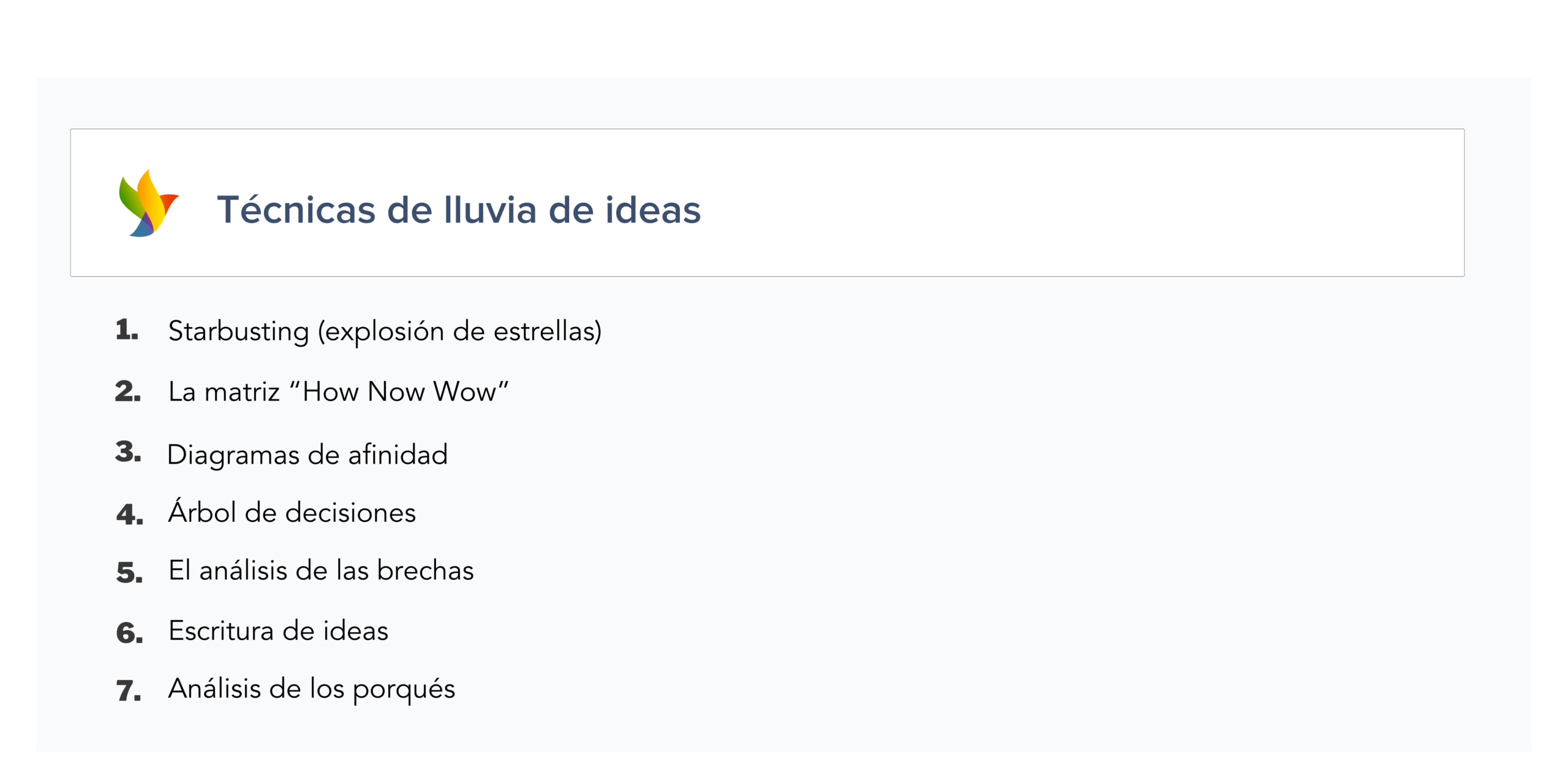Click the quoted phrase "How Now Wow"
This screenshot has width=1568, height=784.
tap(399, 392)
